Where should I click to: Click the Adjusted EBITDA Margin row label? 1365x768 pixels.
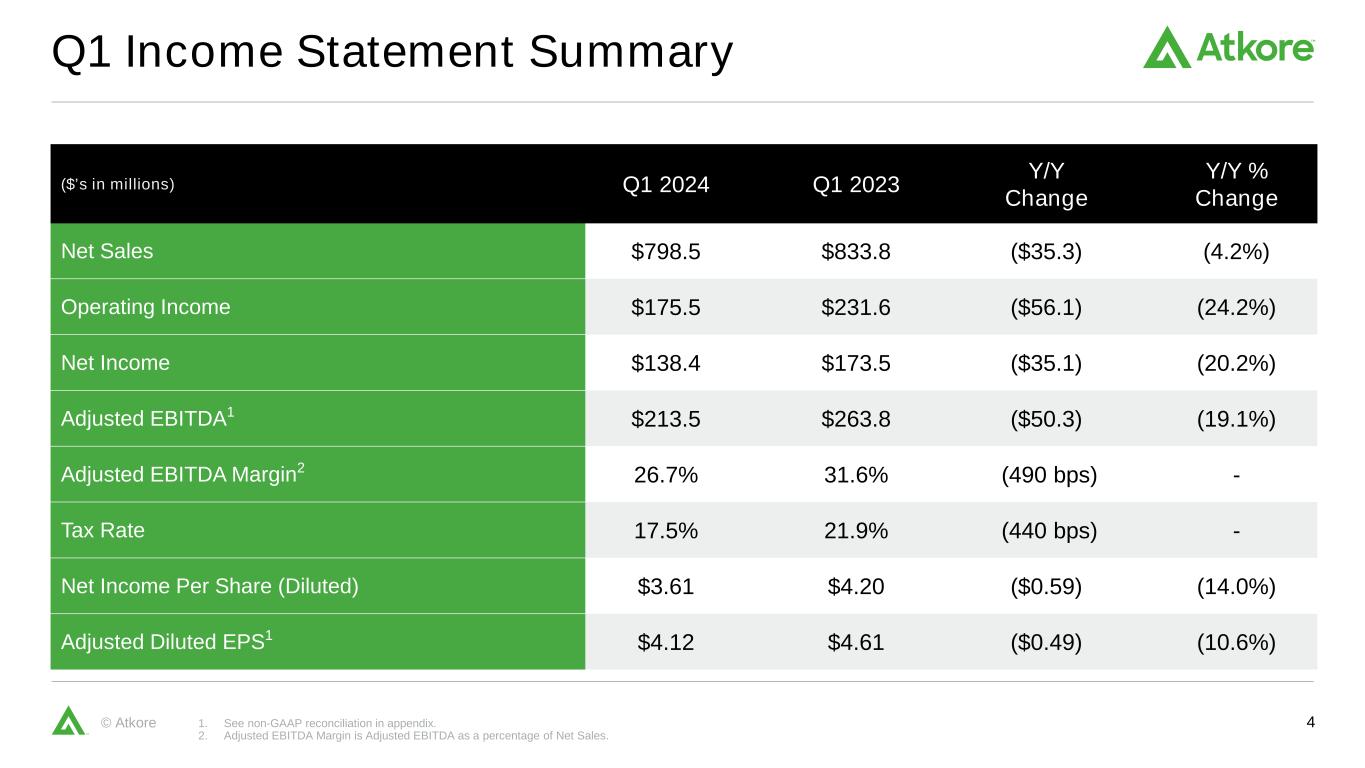coord(182,475)
